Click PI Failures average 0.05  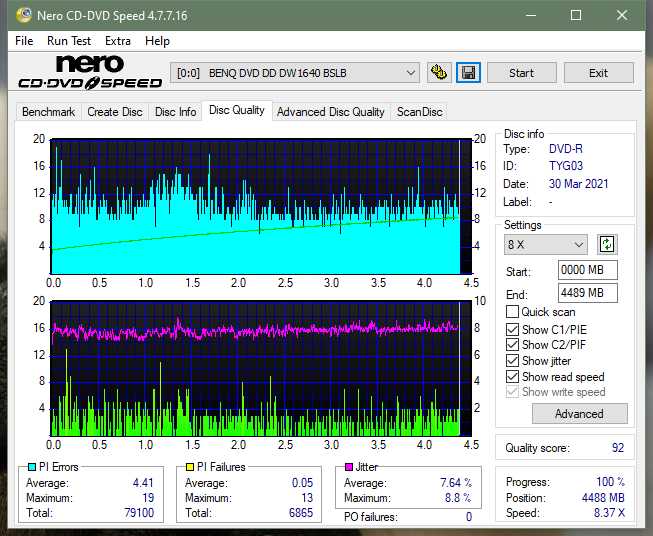pyautogui.click(x=302, y=483)
